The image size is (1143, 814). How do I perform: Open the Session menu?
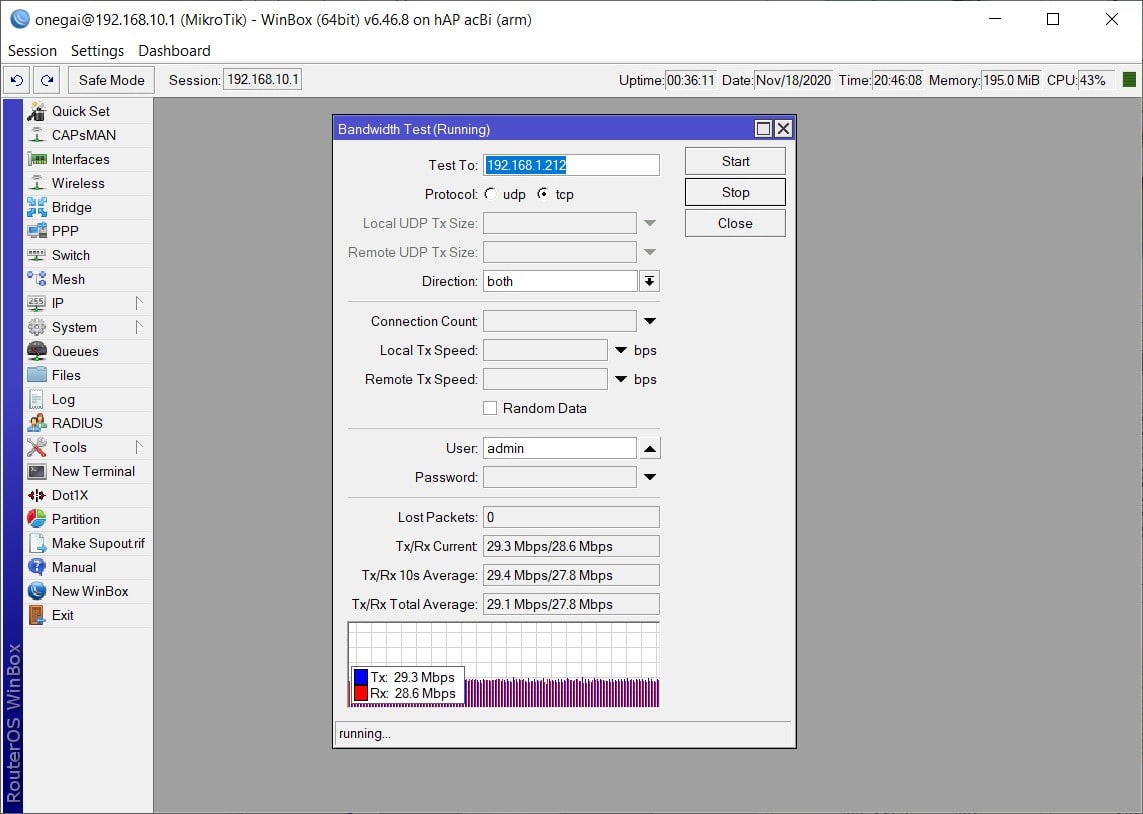tap(32, 50)
